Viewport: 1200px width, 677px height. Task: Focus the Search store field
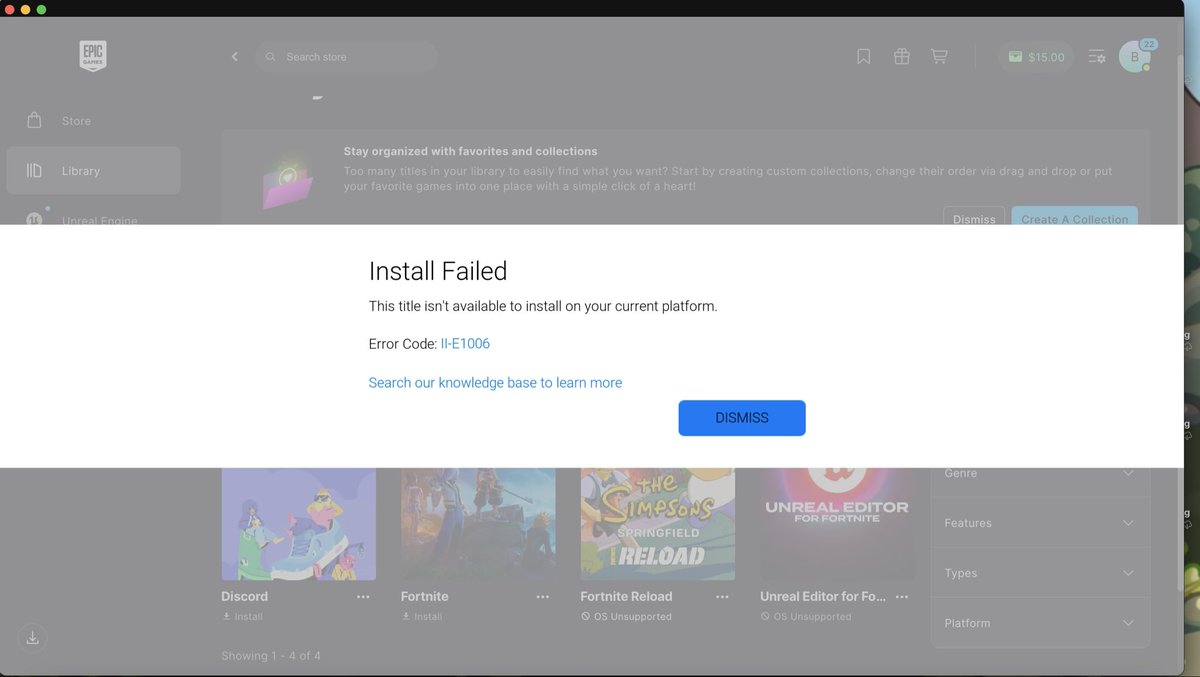[346, 57]
